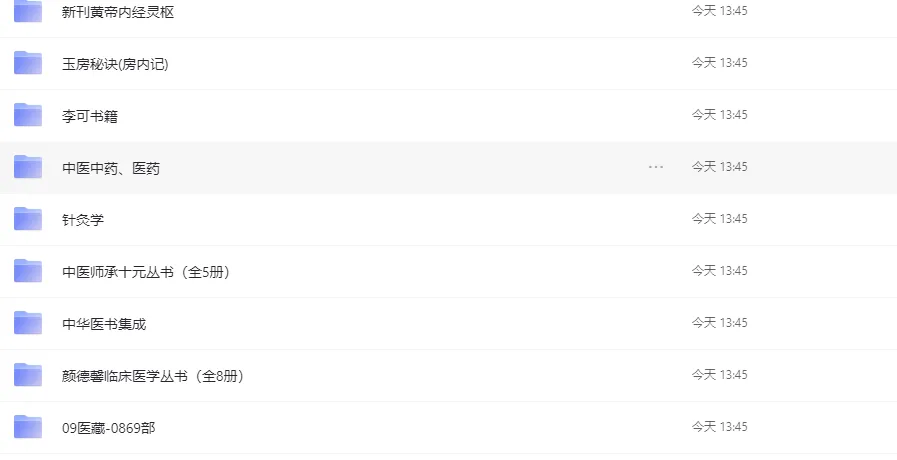Open the 中华医书集成 folder name
This screenshot has height=460, width=897.
pyautogui.click(x=104, y=324)
